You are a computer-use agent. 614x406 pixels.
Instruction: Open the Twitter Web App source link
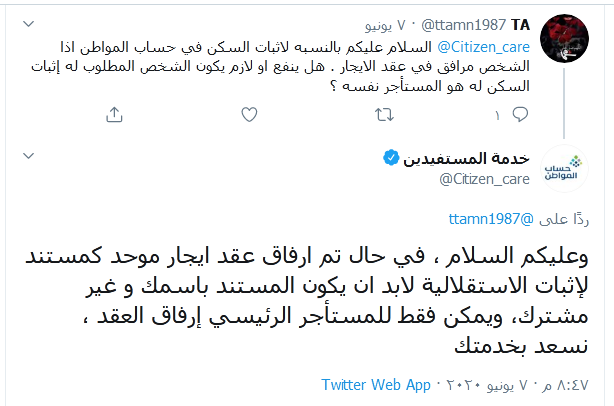click(x=376, y=384)
